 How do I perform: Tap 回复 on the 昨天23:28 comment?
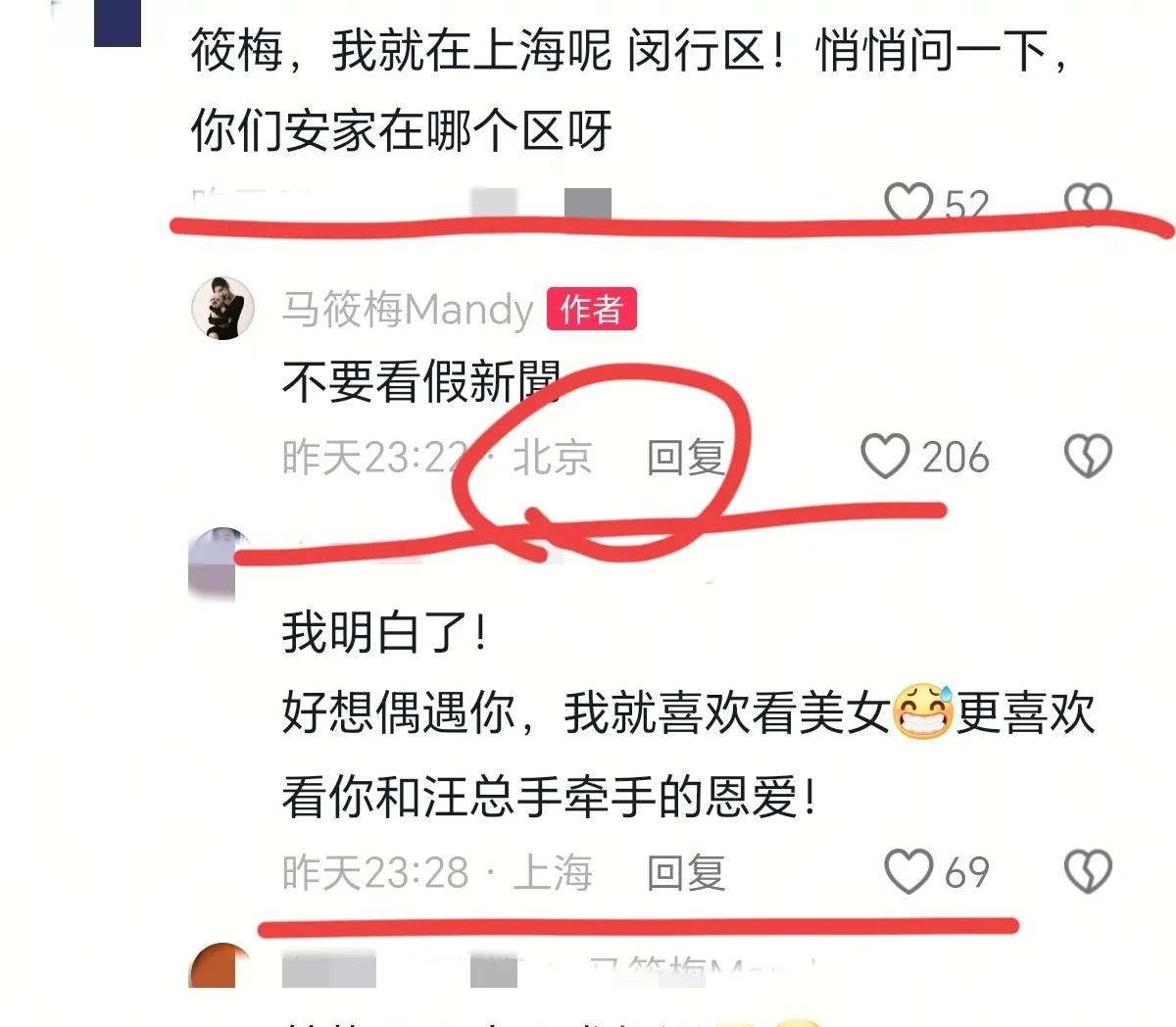click(686, 872)
